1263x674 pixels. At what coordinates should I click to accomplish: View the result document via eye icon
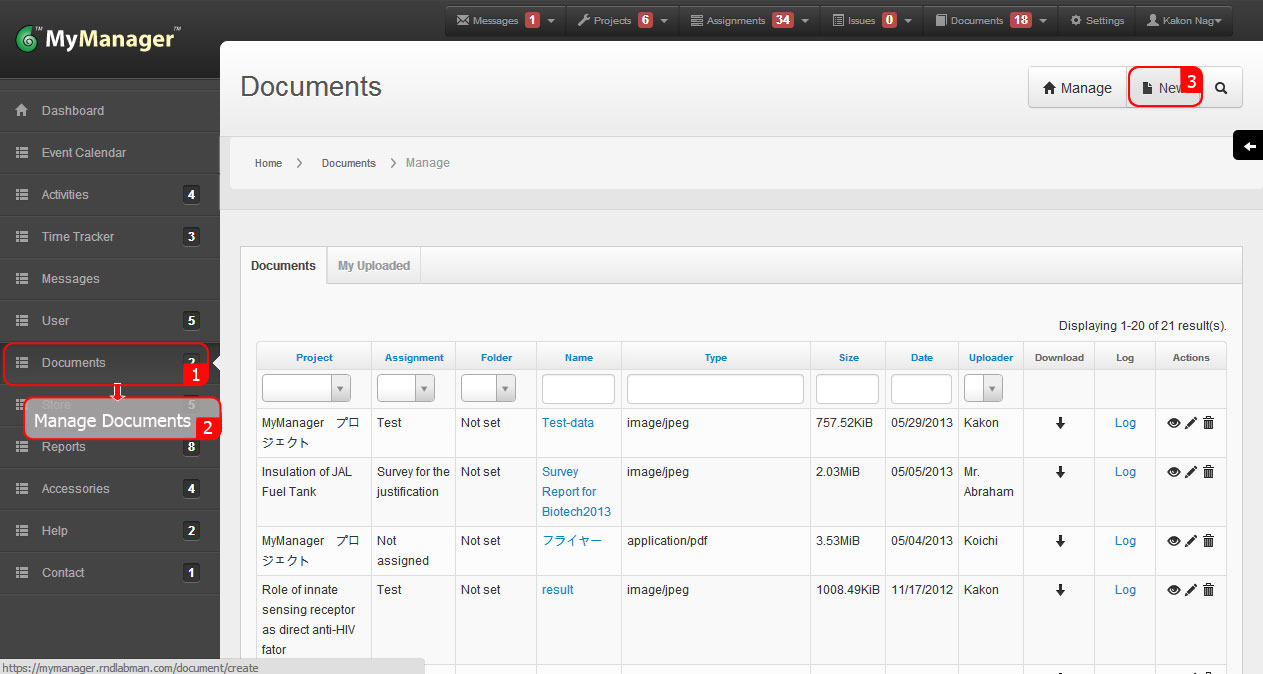tap(1174, 590)
